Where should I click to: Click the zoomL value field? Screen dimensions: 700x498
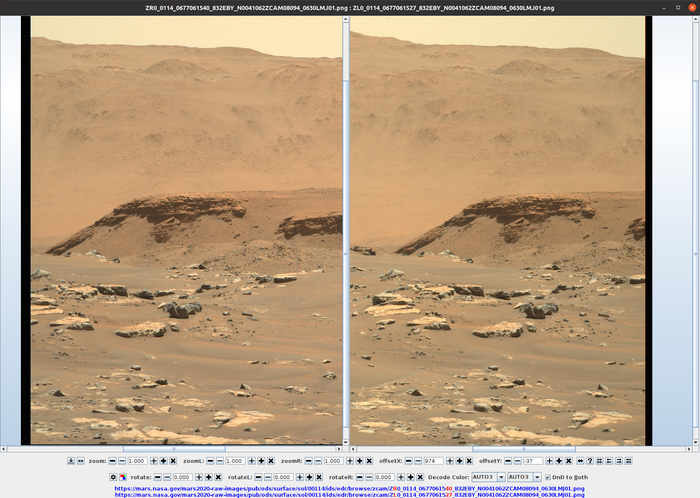(235, 461)
